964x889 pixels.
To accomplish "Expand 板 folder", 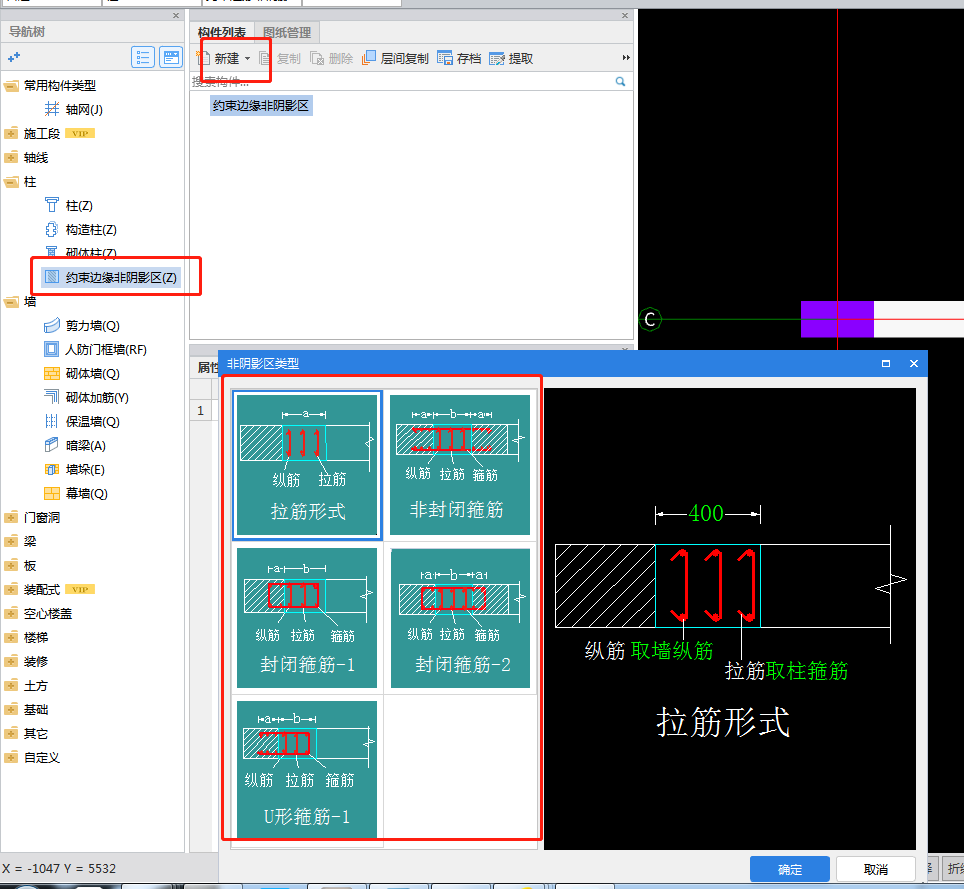I will (11, 565).
